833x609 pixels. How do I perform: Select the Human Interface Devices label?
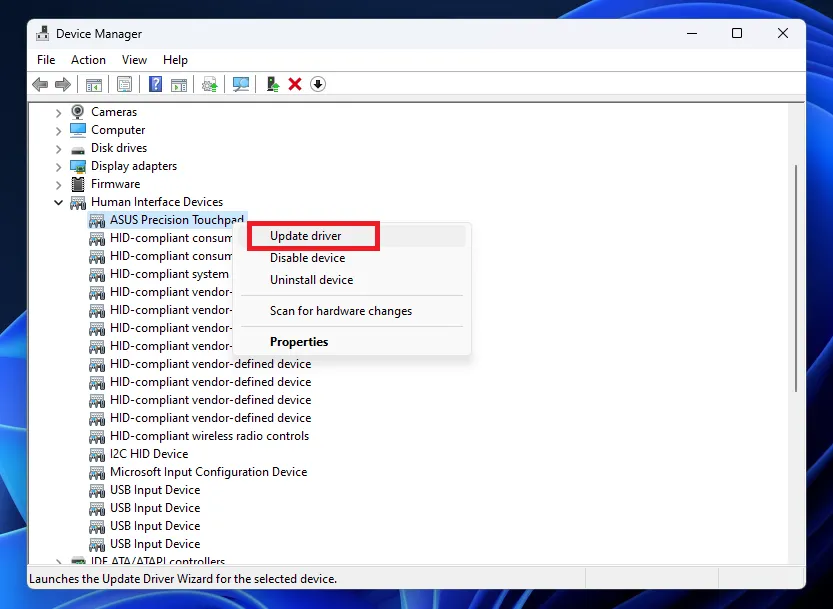coord(157,202)
